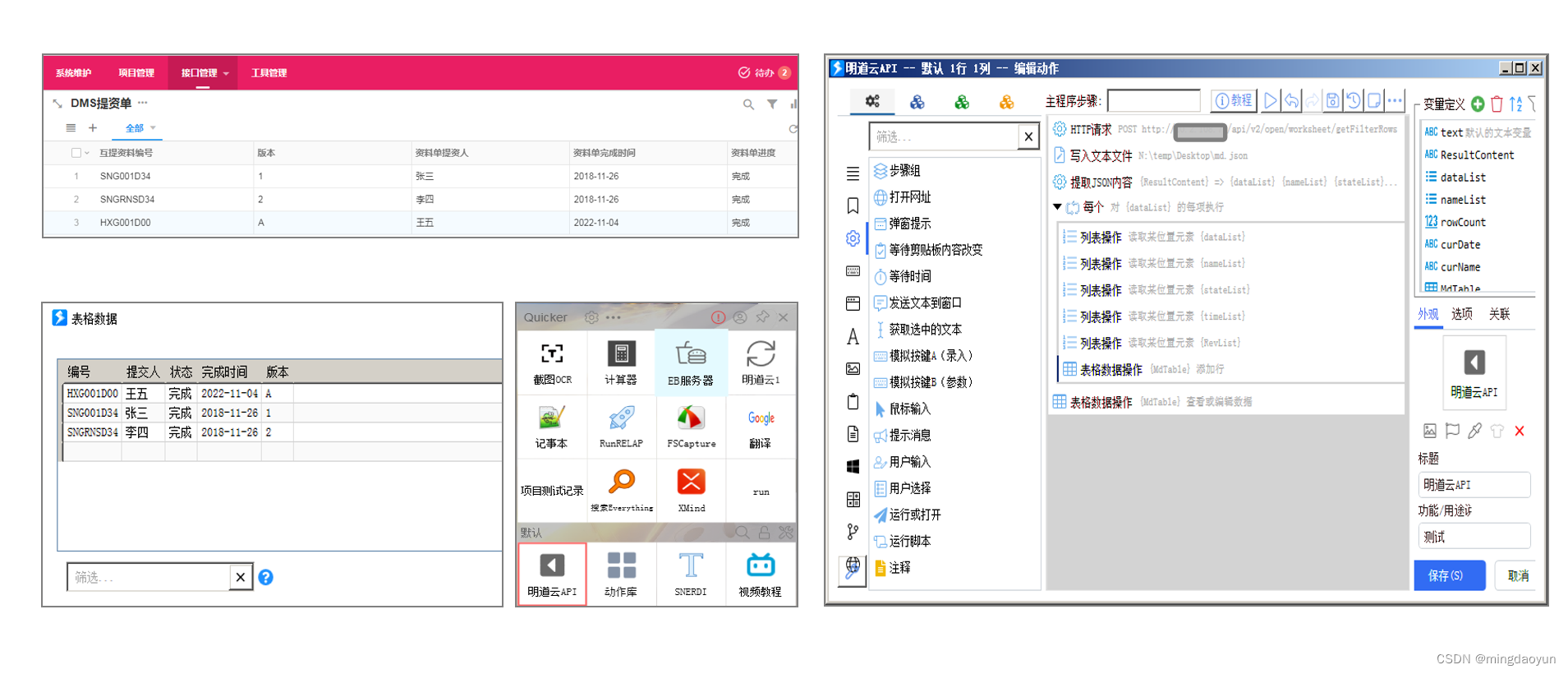
Task: Open EB服务器 action in Quicker panel
Action: click(691, 363)
